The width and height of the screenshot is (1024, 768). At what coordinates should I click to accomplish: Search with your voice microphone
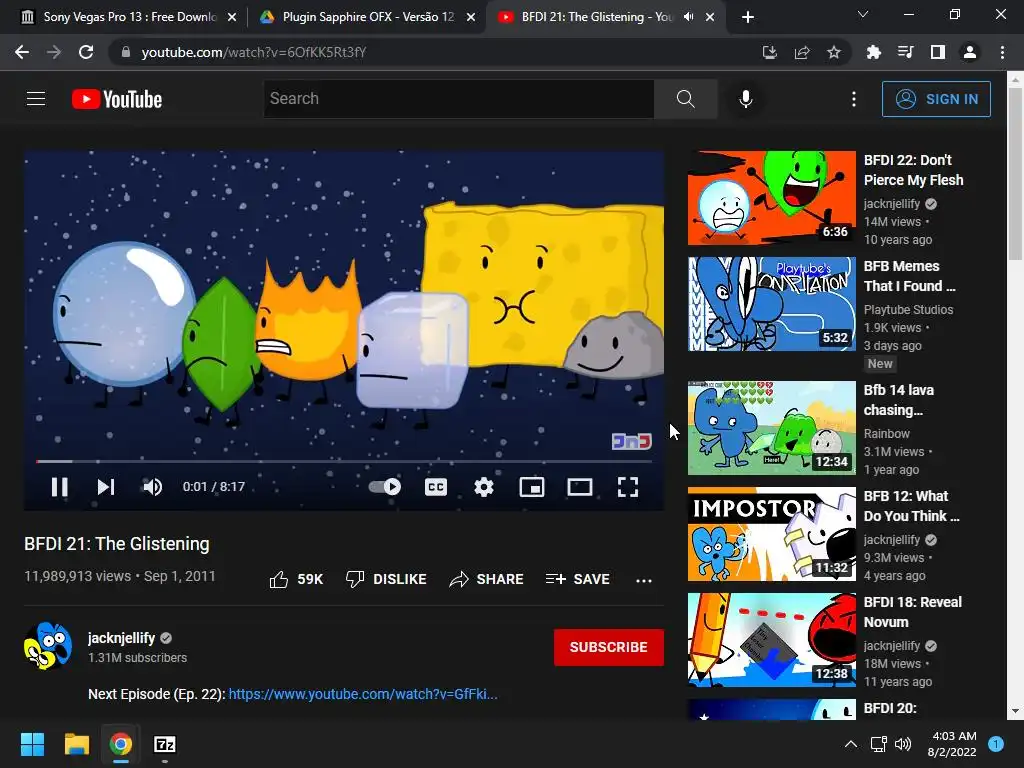click(x=746, y=99)
